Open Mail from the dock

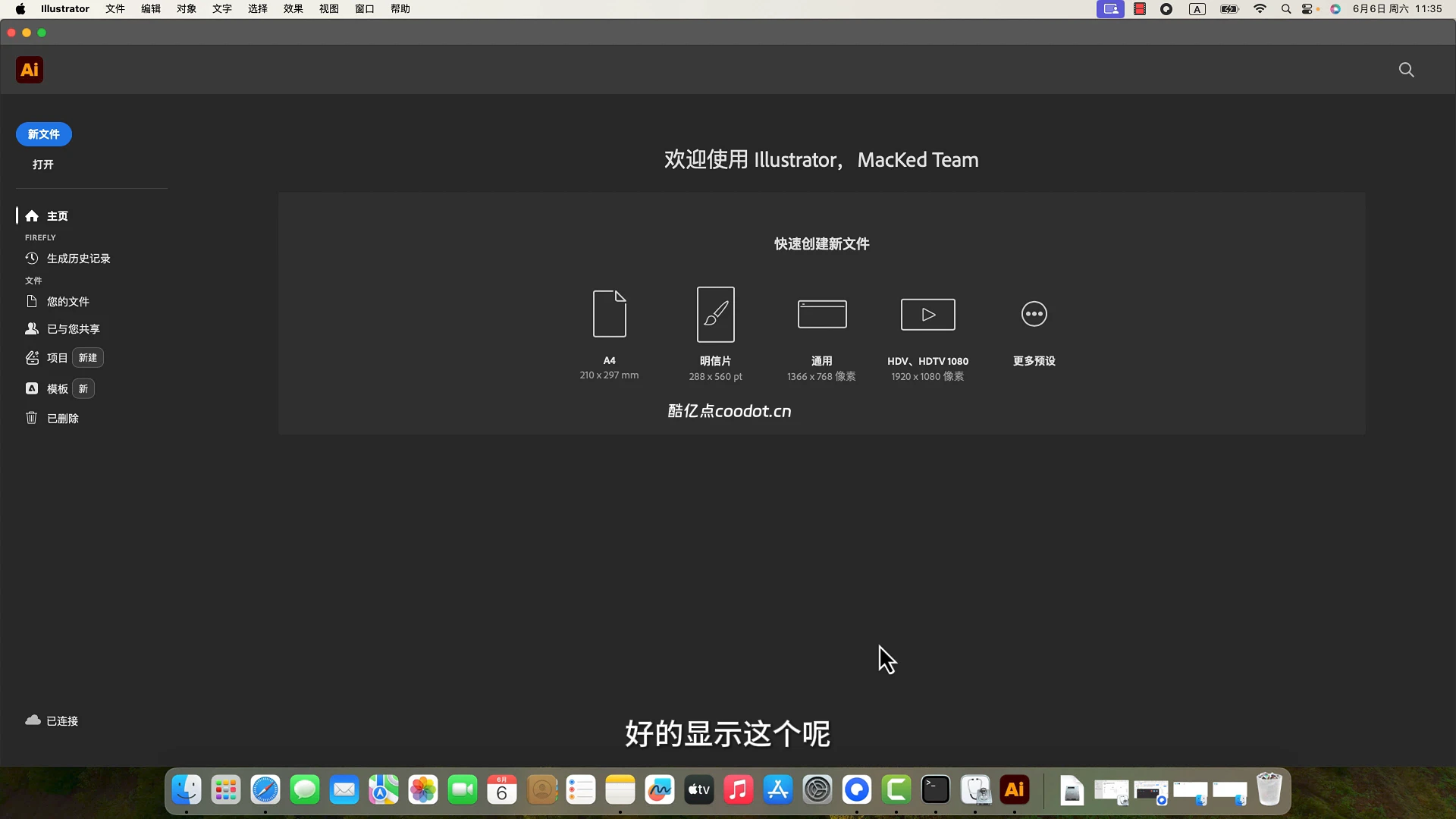click(344, 790)
